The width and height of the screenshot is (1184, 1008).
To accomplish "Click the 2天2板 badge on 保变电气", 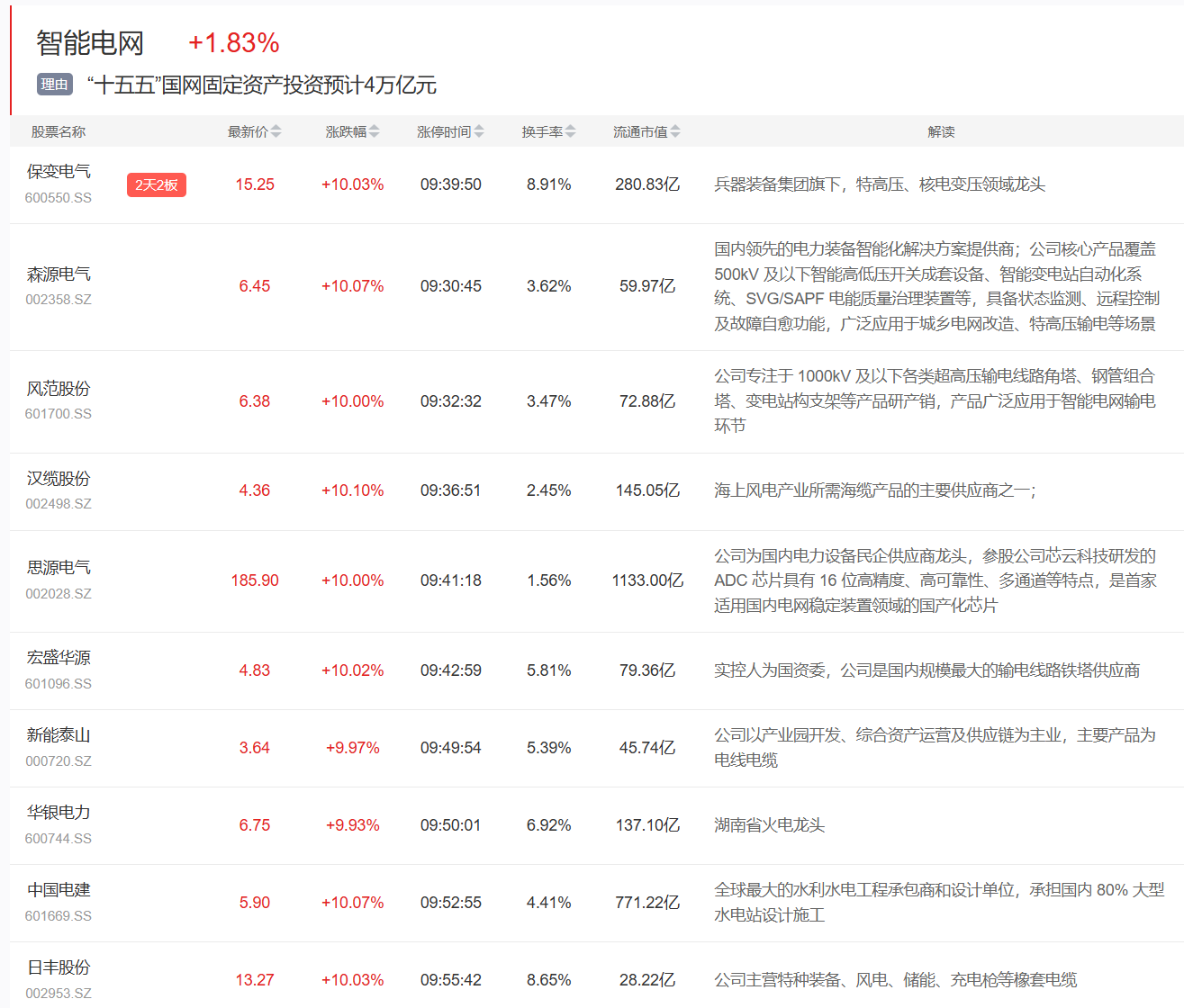I will click(157, 184).
